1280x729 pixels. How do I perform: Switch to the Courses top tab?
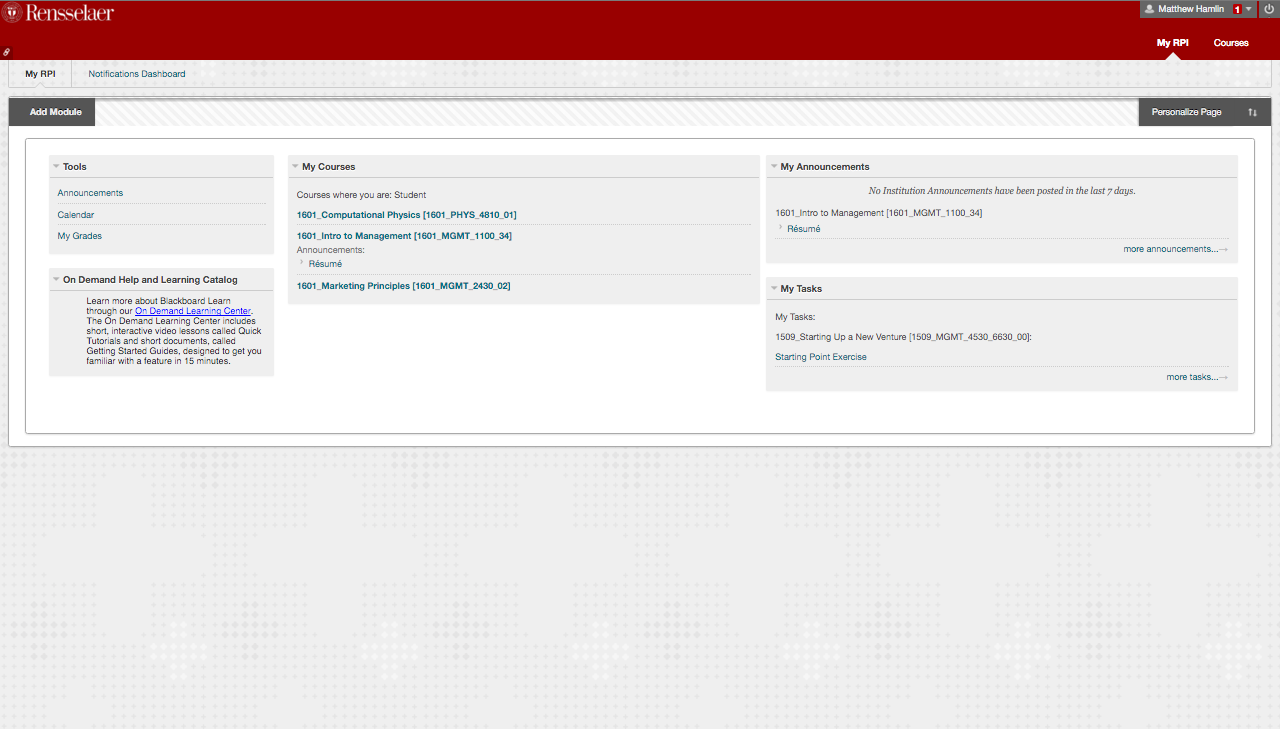(x=1231, y=43)
